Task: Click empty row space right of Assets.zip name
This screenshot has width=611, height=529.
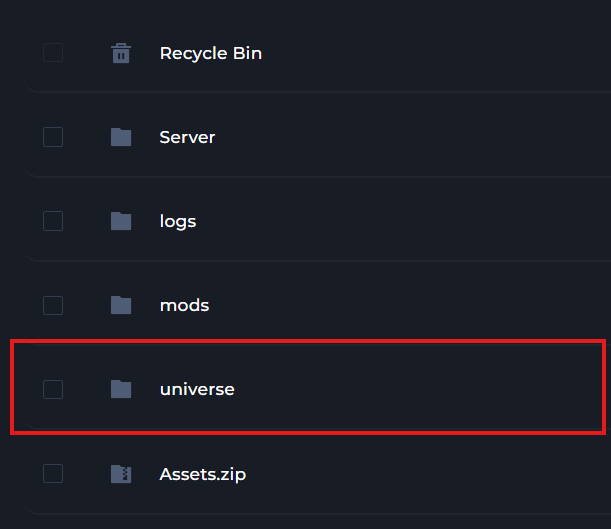Action: tap(420, 474)
